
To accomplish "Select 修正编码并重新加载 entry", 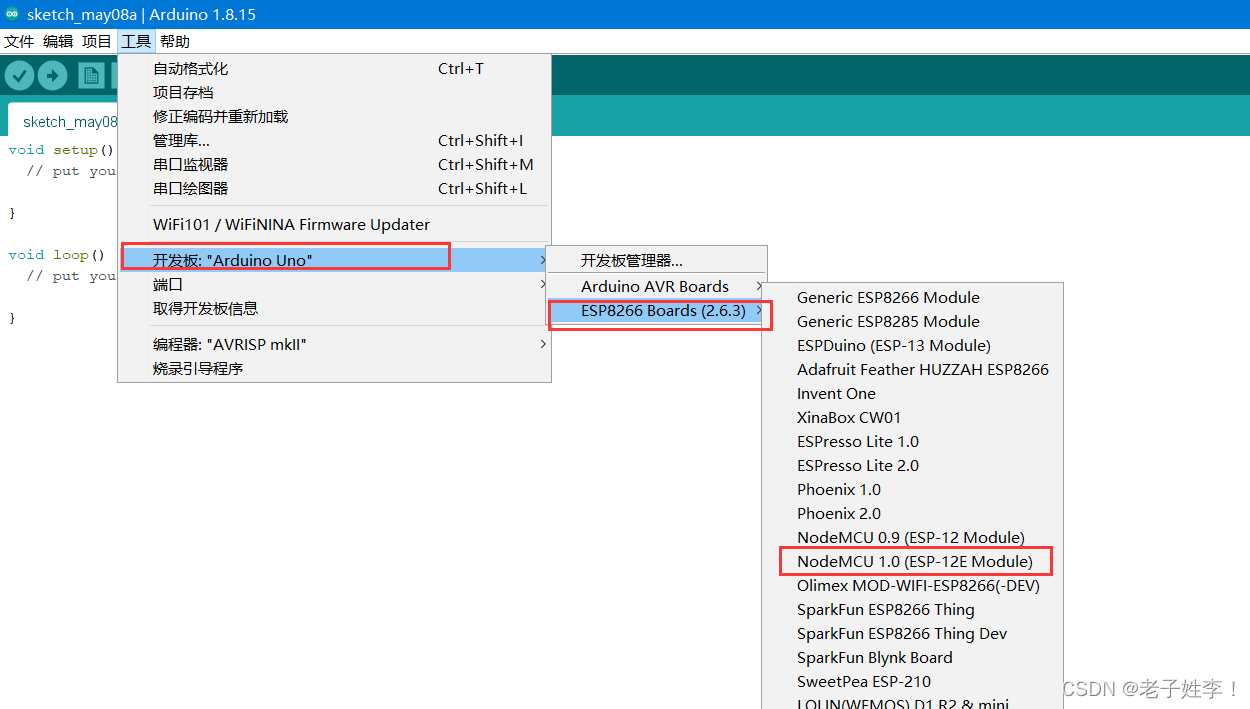I will [334, 116].
